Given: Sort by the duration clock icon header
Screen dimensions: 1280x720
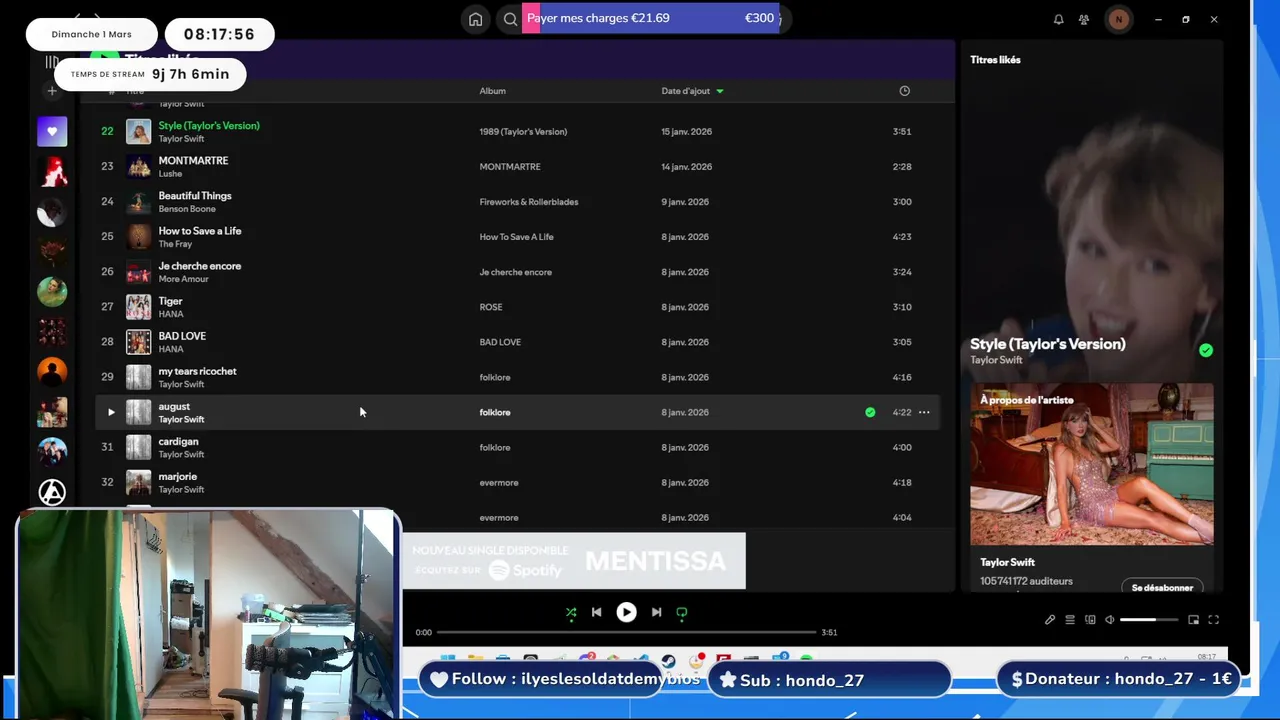Looking at the screenshot, I should (904, 91).
